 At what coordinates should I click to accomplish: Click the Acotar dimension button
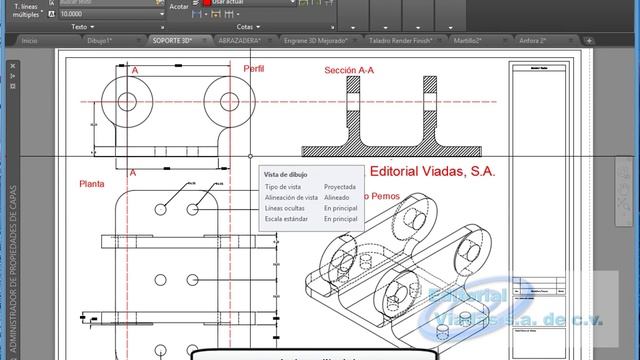(x=179, y=7)
